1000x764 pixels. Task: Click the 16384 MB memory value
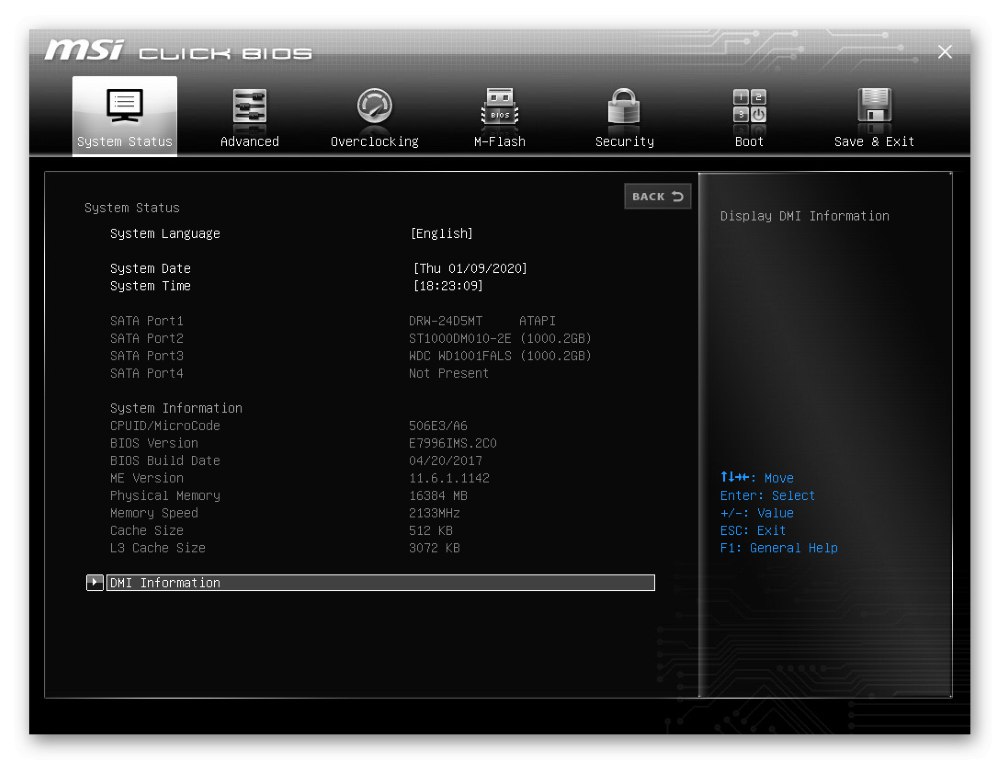click(438, 496)
